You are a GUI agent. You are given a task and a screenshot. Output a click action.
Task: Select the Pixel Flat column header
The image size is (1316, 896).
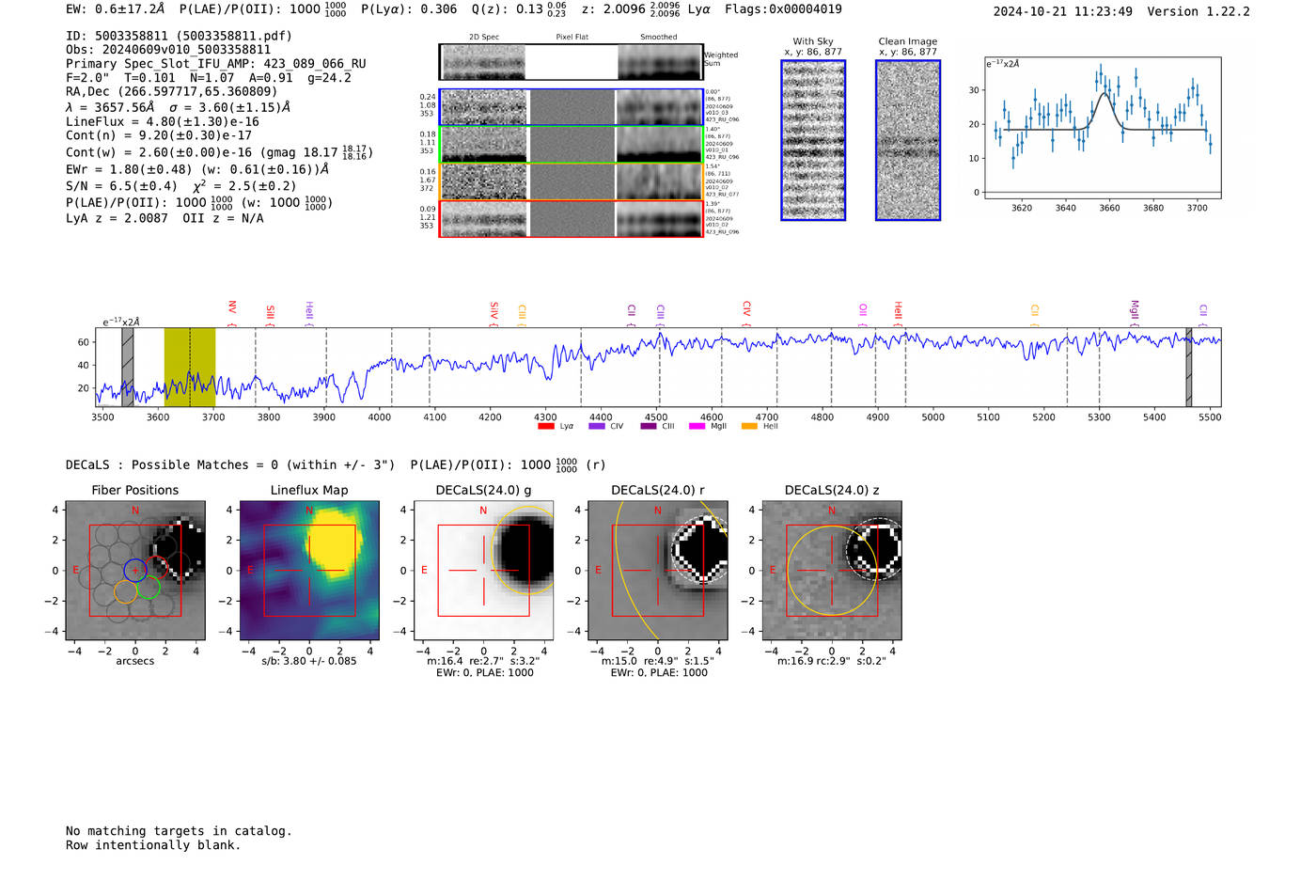(572, 37)
